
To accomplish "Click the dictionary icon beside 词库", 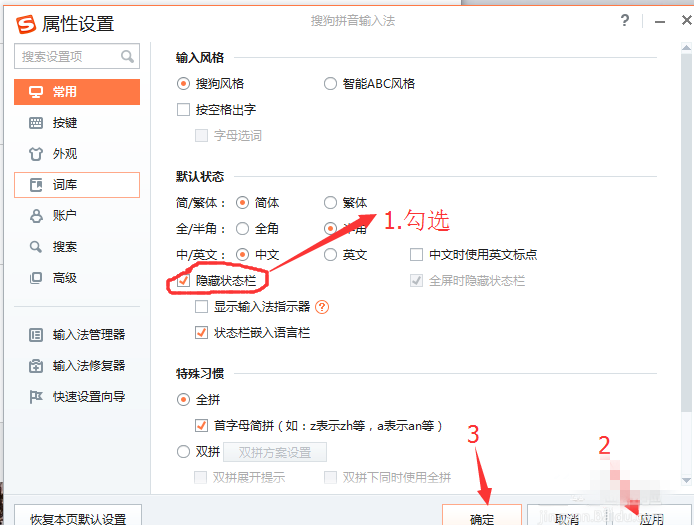I will click(36, 185).
